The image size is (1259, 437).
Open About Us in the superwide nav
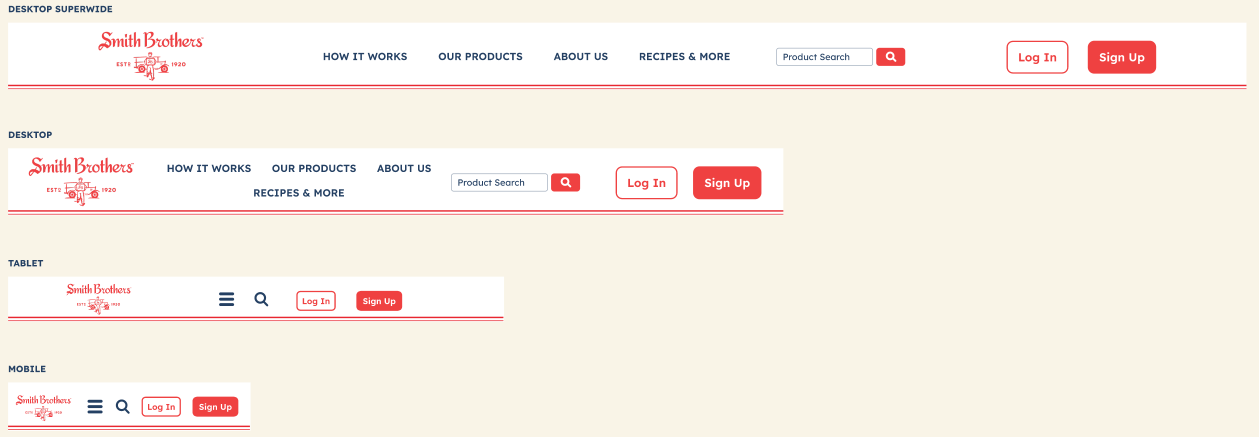pyautogui.click(x=581, y=57)
